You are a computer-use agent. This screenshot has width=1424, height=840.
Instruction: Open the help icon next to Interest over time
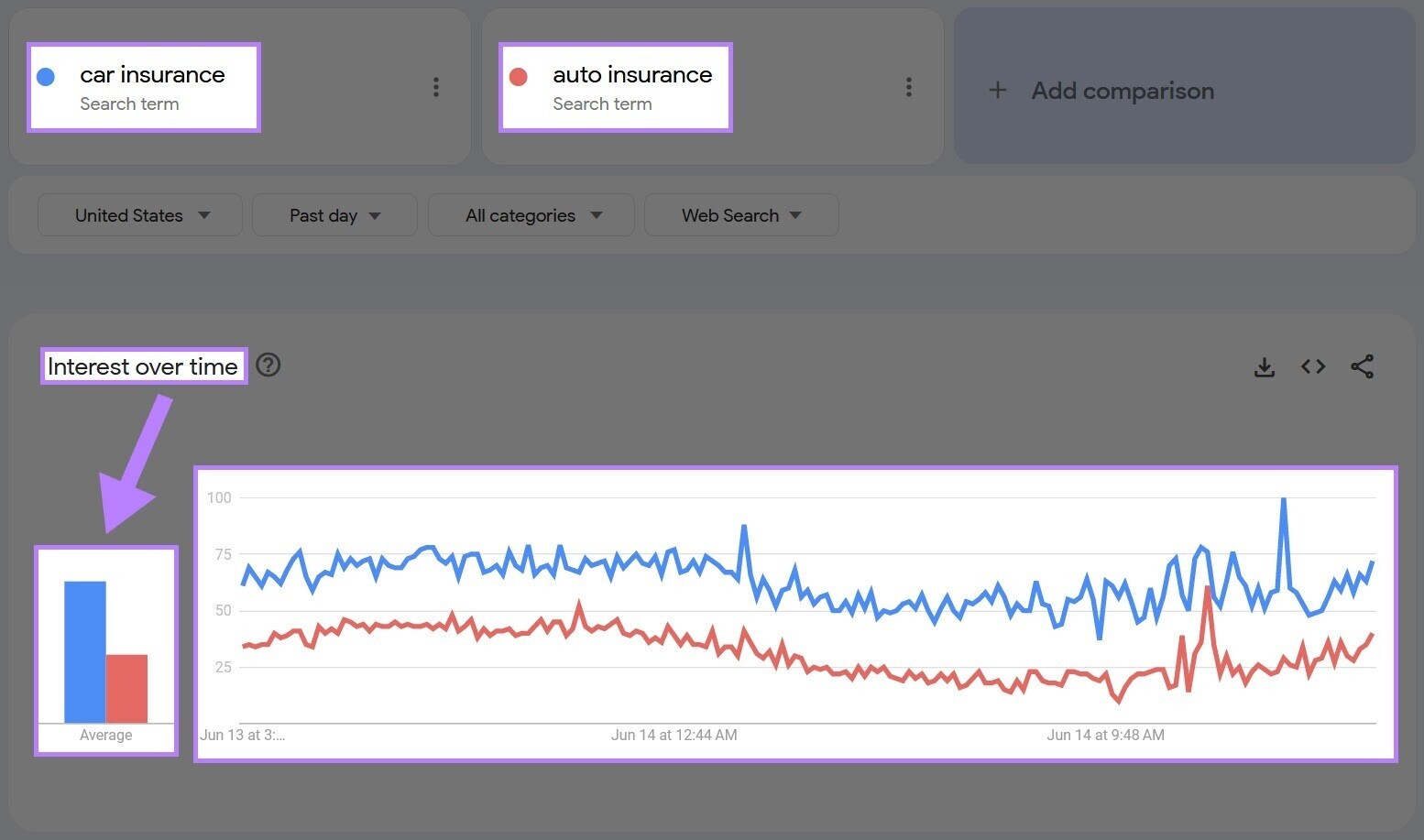[x=268, y=365]
